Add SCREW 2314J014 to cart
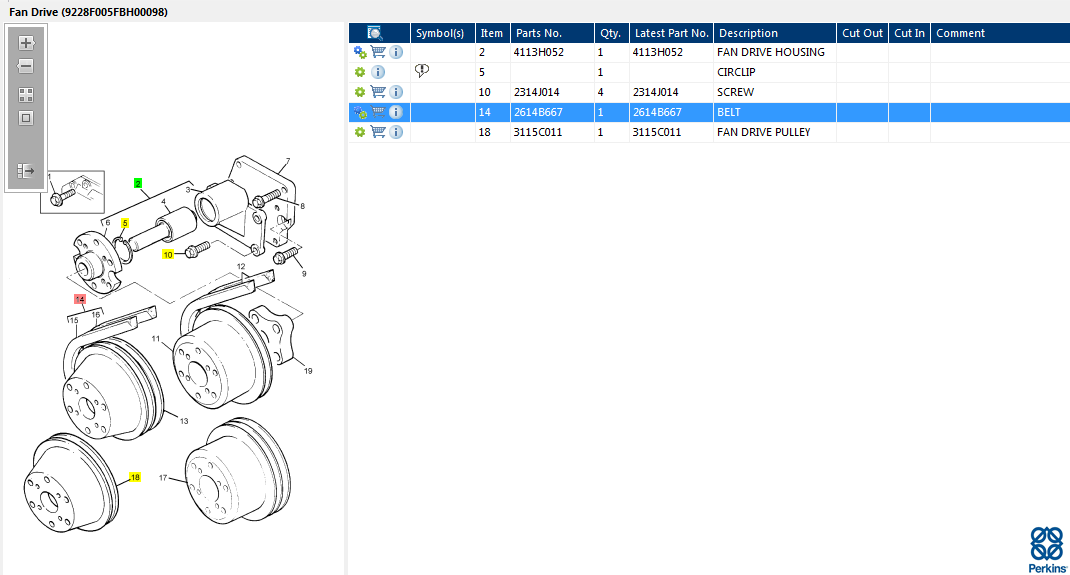The width and height of the screenshot is (1070, 575). click(378, 91)
